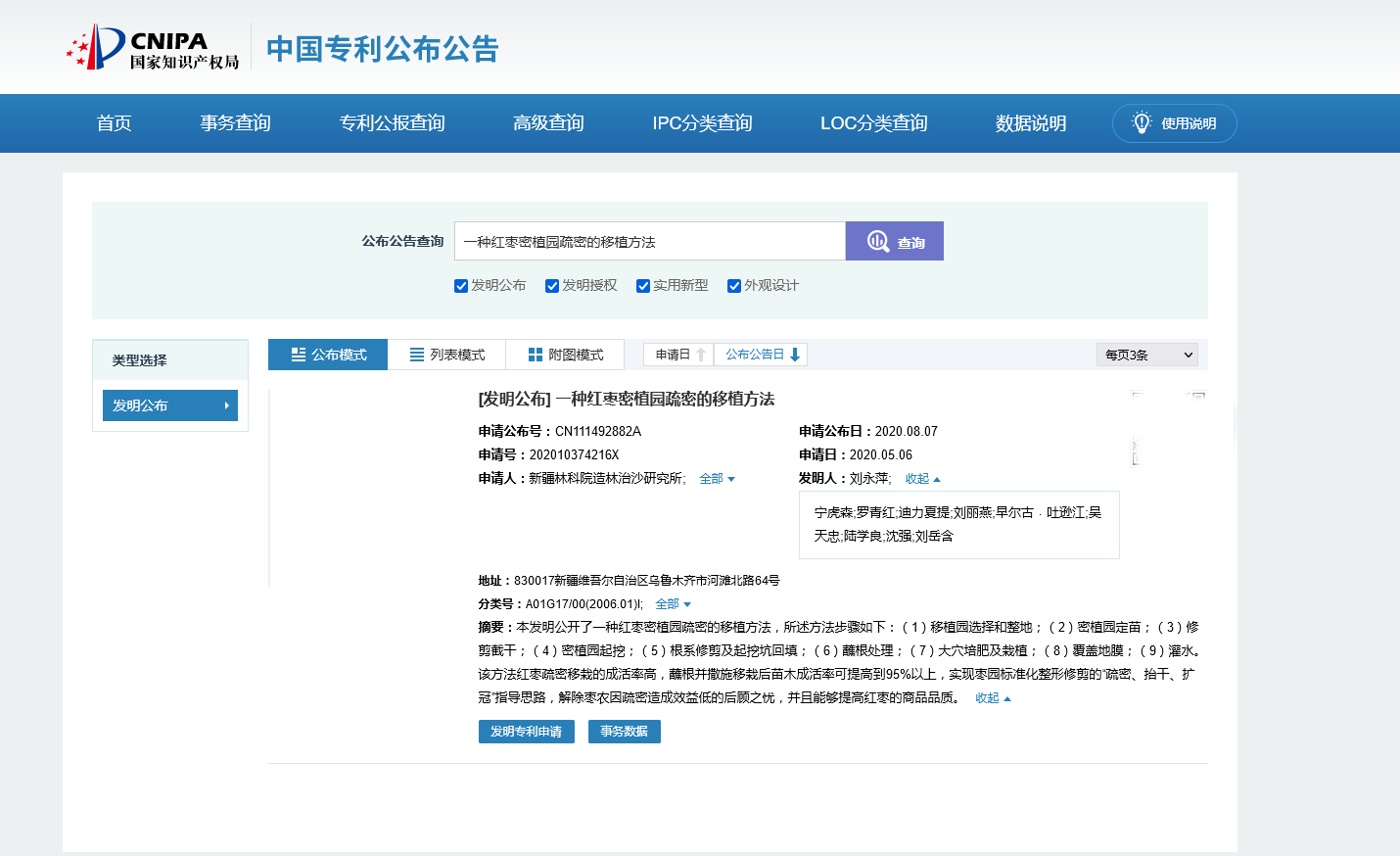Viewport: 1400px width, 856px height.
Task: Open 使用说明 button
Action: [x=1175, y=123]
